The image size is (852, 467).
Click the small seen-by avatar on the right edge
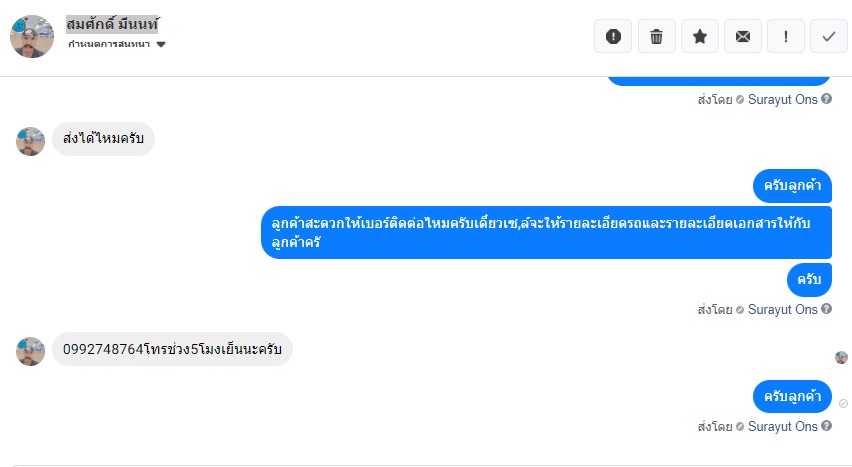click(x=841, y=357)
